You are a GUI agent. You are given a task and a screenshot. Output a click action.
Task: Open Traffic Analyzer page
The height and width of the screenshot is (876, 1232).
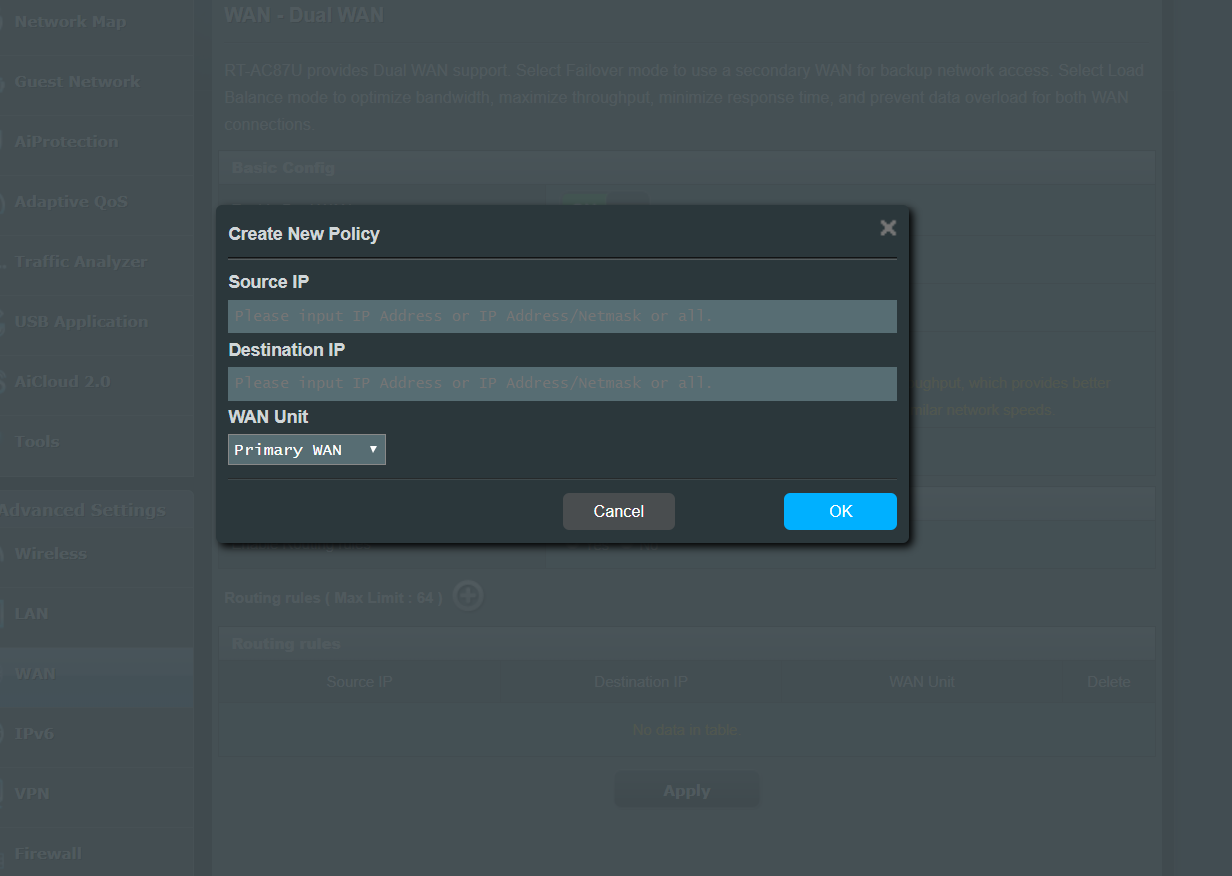80,262
